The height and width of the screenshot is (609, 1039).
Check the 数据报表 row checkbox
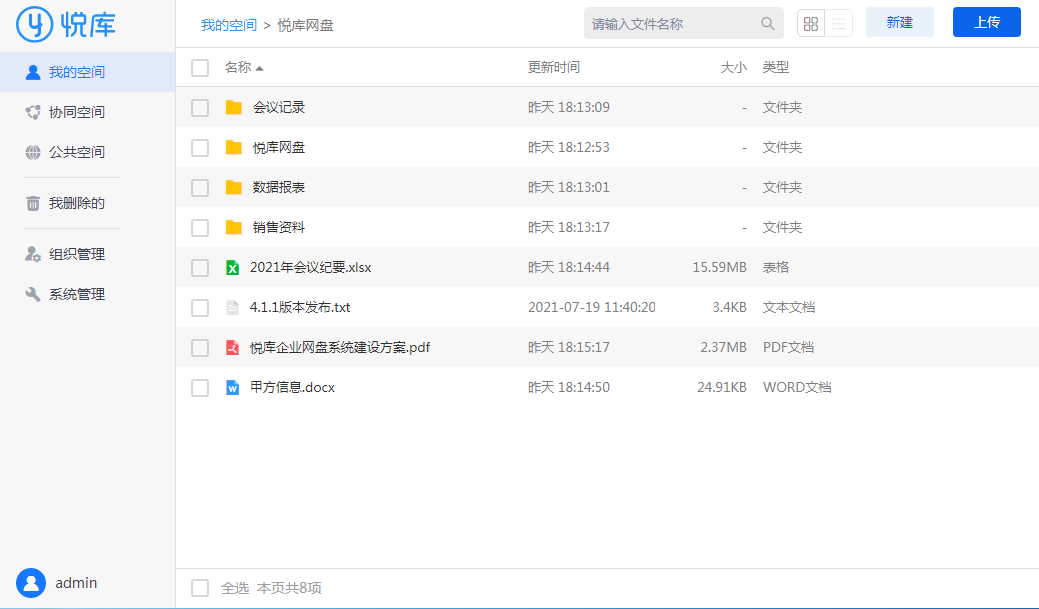point(200,188)
